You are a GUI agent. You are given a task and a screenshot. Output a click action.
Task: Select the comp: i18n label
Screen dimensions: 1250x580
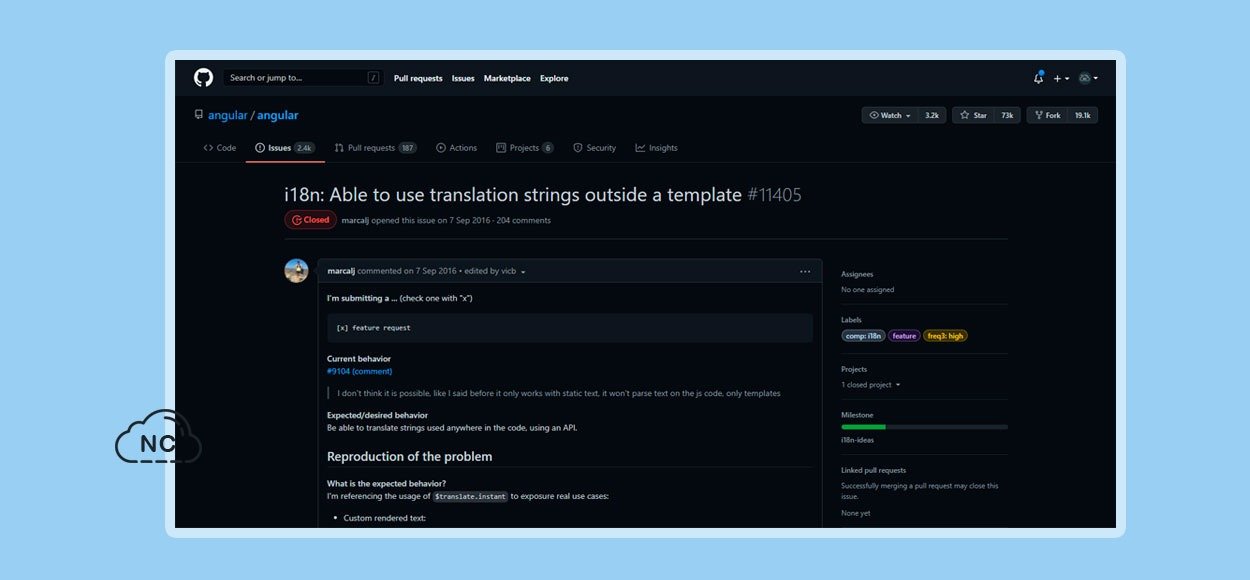(863, 336)
